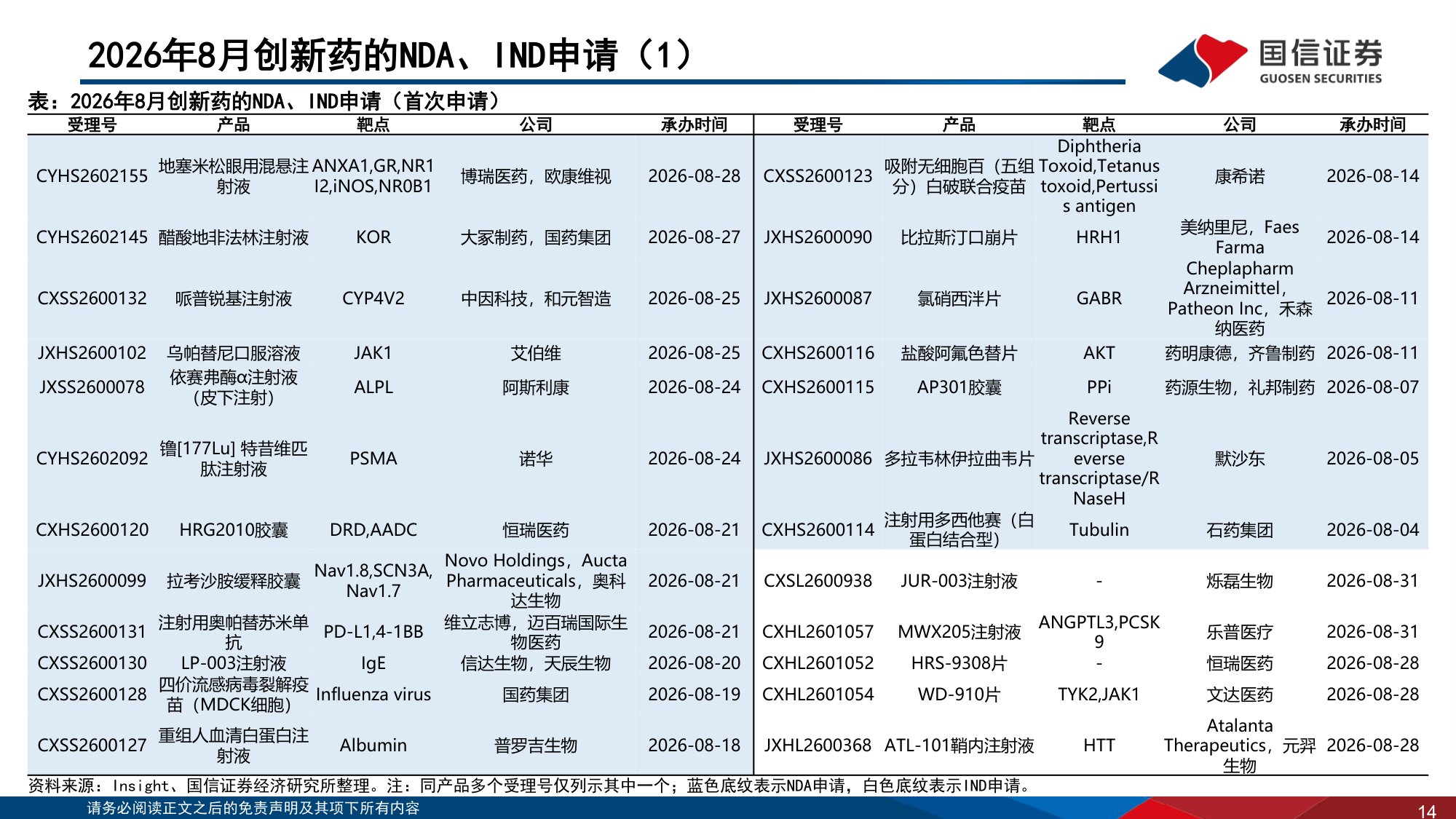
Task: Select receipt number CYHS2602155
Action: (92, 176)
